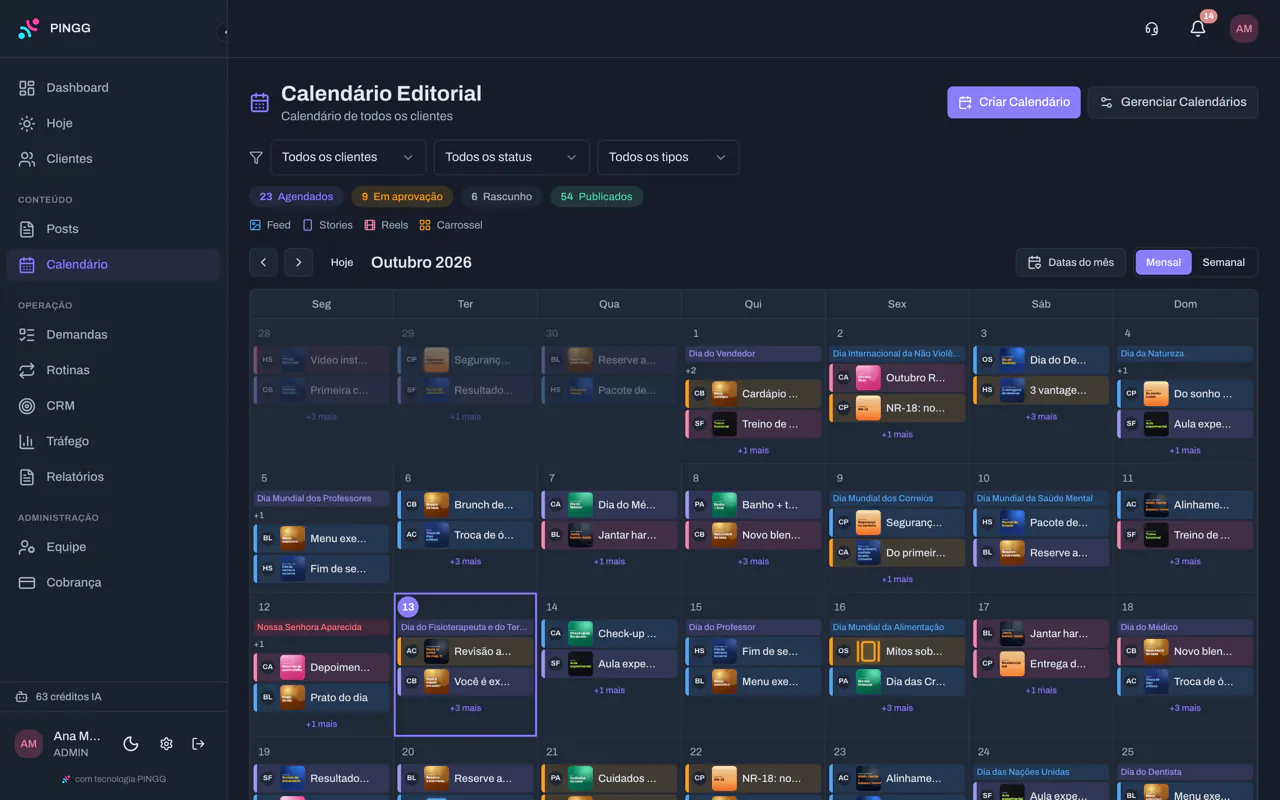Expand the Todos os clientes dropdown
This screenshot has height=800, width=1280.
[x=348, y=157]
